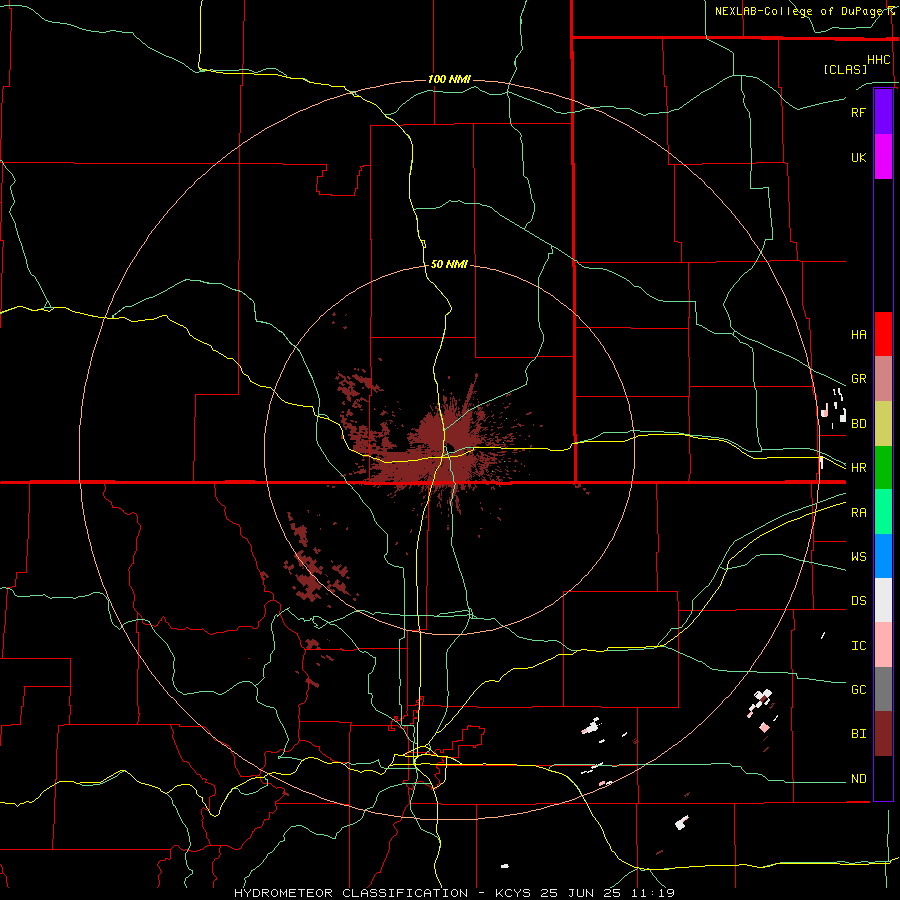Click the BI dark-red legend swatch
This screenshot has width=900, height=900.
click(883, 734)
